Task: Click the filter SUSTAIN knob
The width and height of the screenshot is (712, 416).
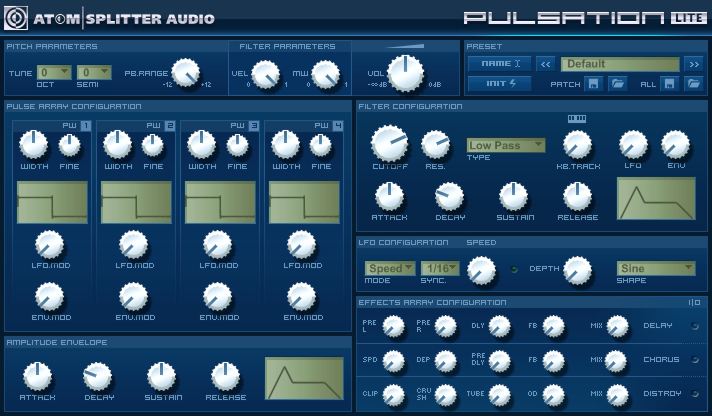Action: (x=514, y=196)
